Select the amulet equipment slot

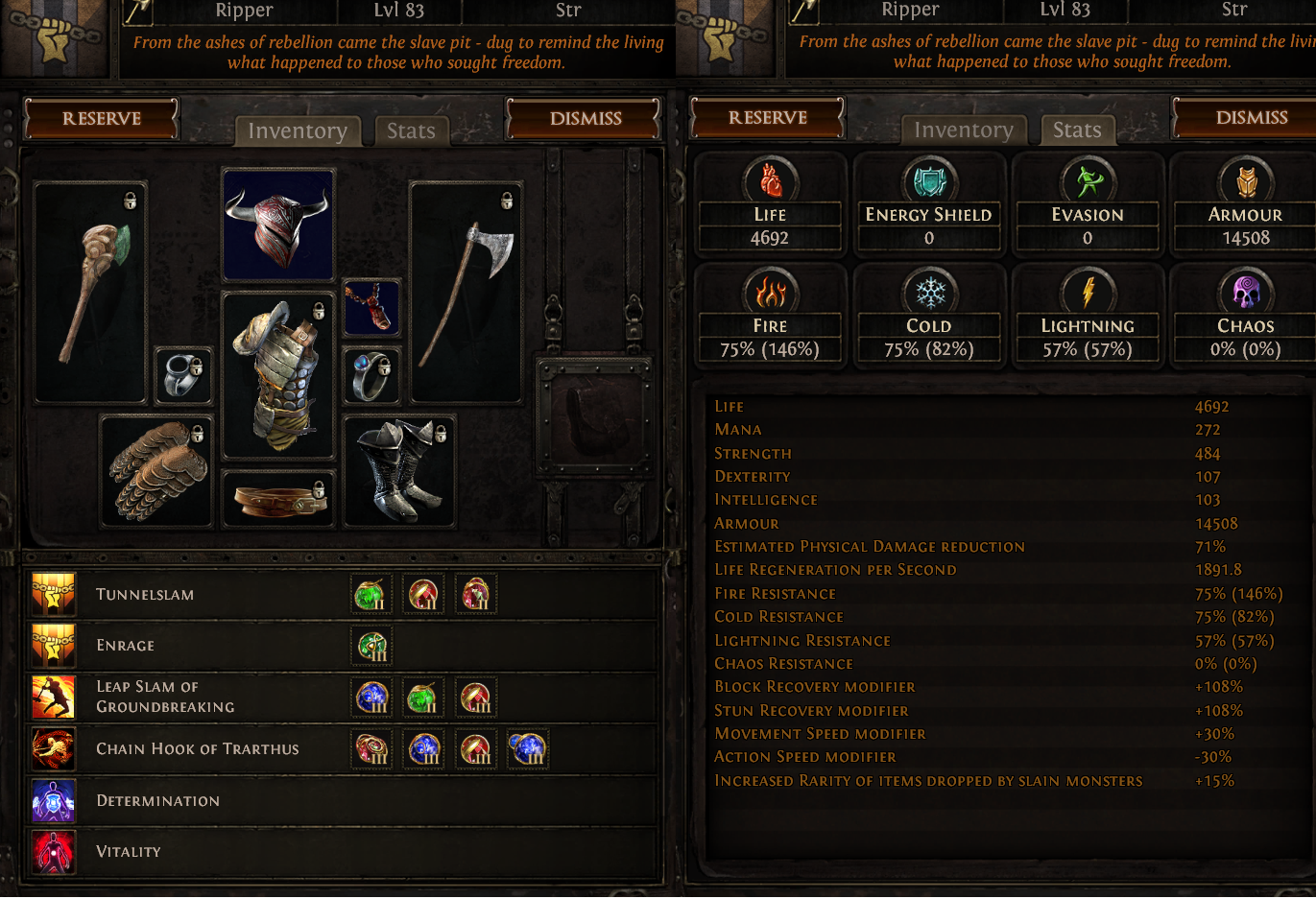(371, 308)
